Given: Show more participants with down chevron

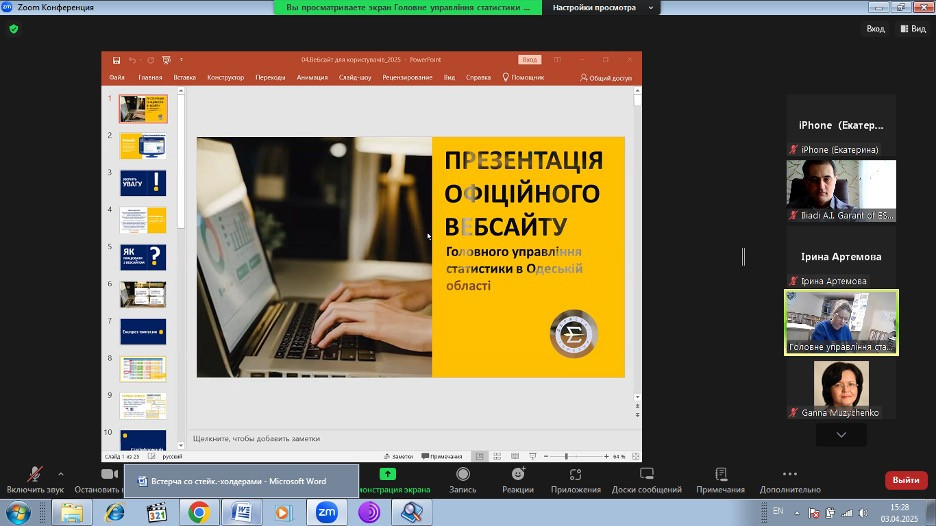Looking at the screenshot, I should [x=841, y=435].
